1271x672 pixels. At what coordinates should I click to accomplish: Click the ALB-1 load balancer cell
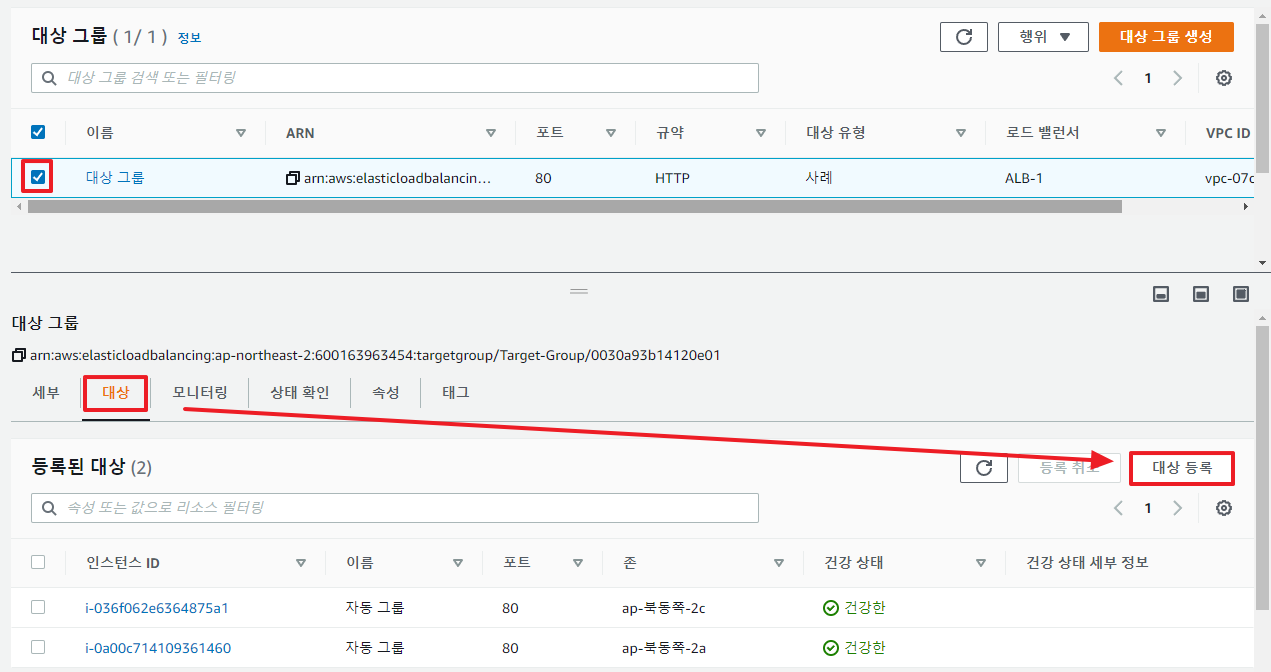click(x=1024, y=178)
